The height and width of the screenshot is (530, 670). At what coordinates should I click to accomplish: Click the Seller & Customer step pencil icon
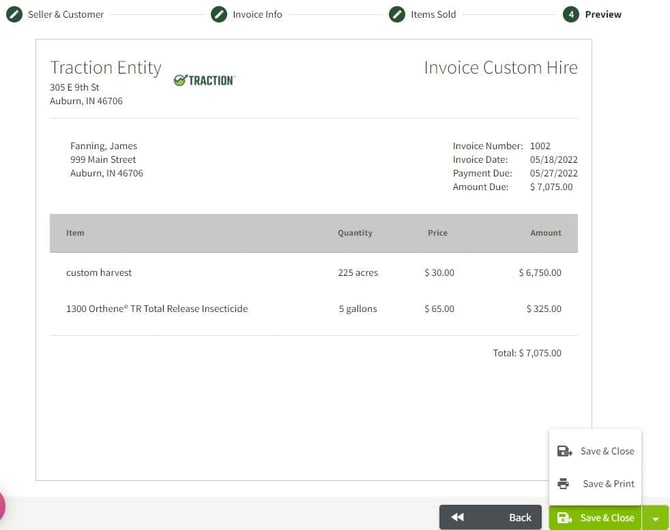tap(14, 14)
